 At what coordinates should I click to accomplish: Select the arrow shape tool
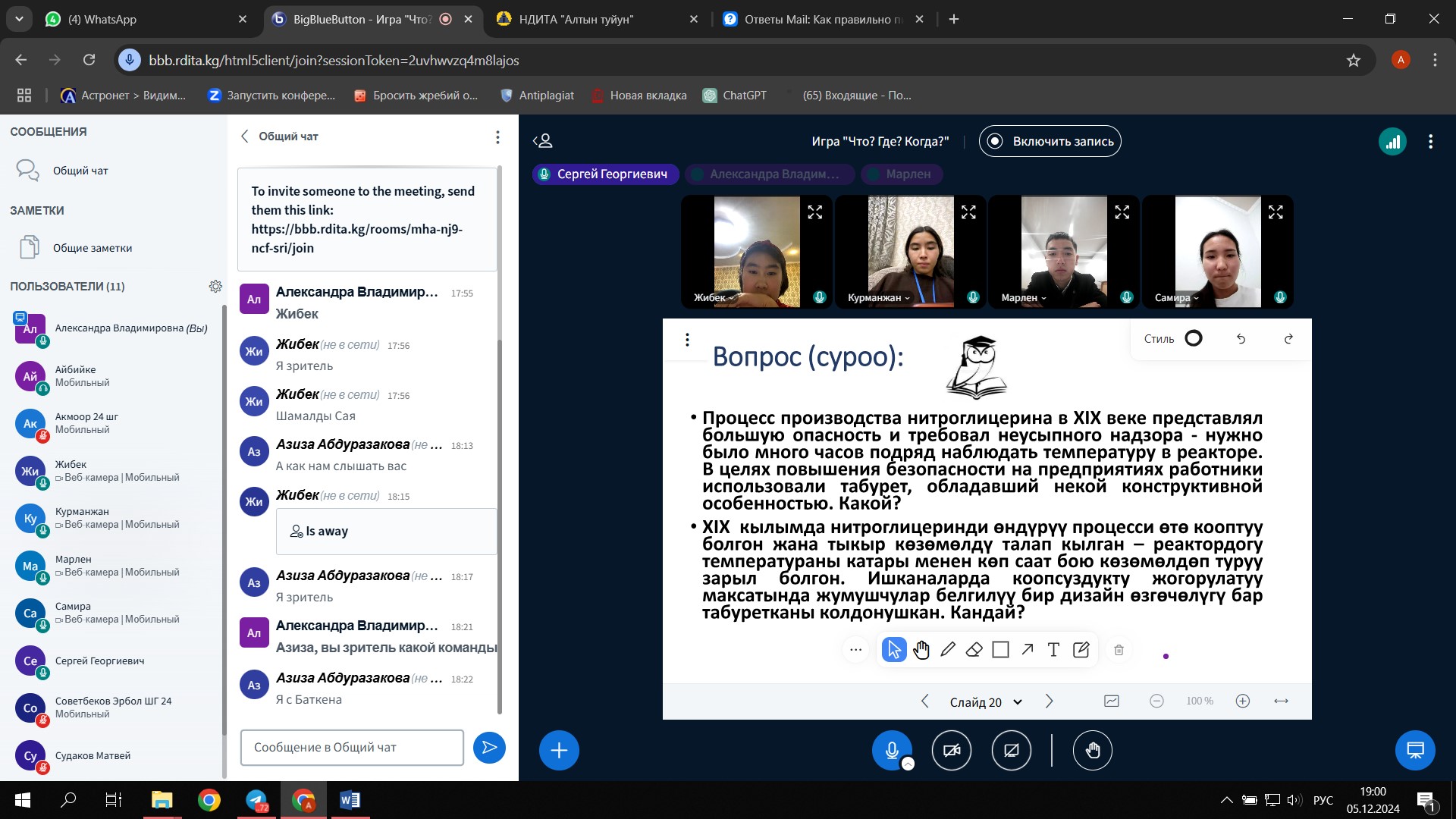click(x=1027, y=650)
